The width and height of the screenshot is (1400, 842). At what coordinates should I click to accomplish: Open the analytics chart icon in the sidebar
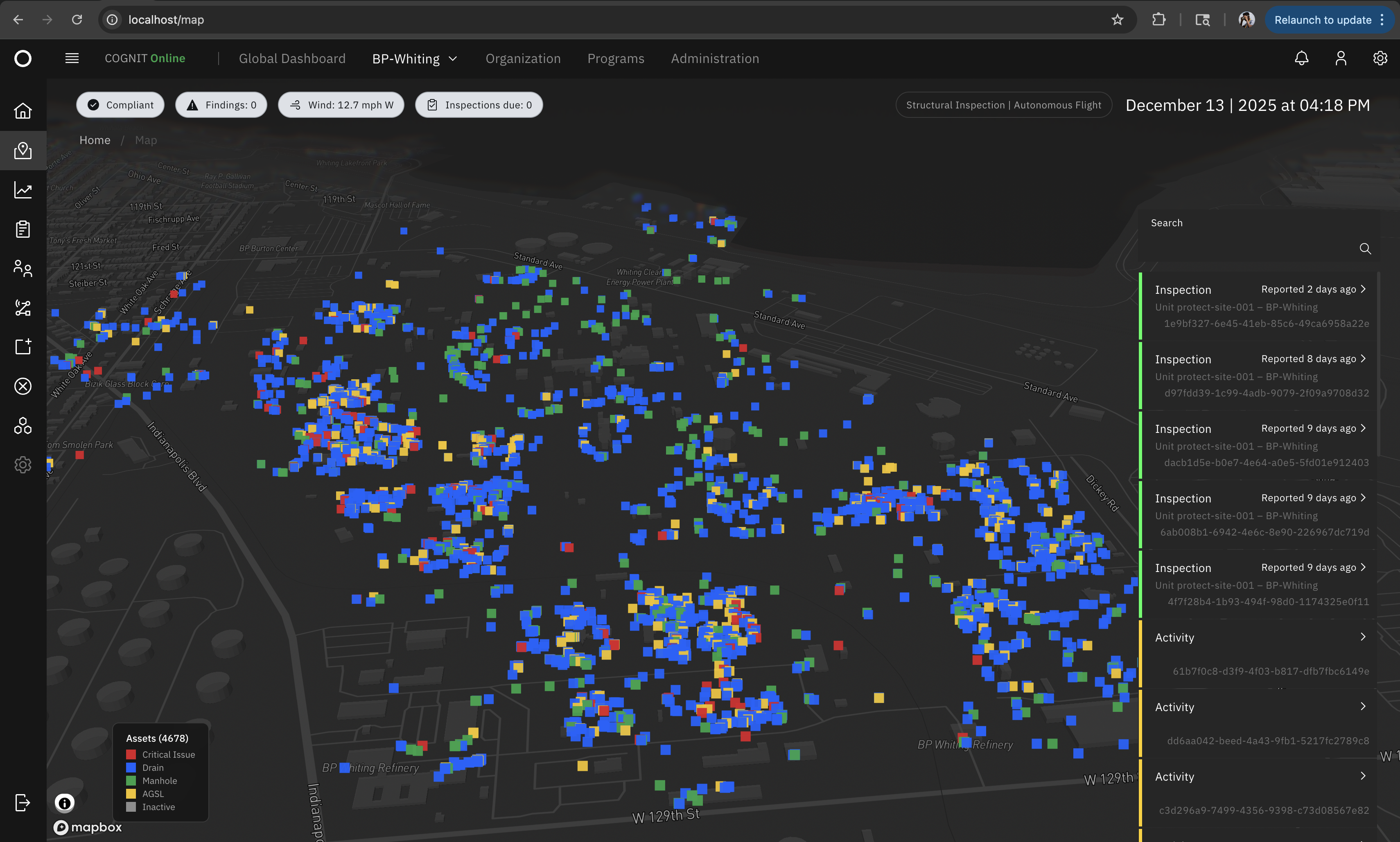[x=23, y=190]
